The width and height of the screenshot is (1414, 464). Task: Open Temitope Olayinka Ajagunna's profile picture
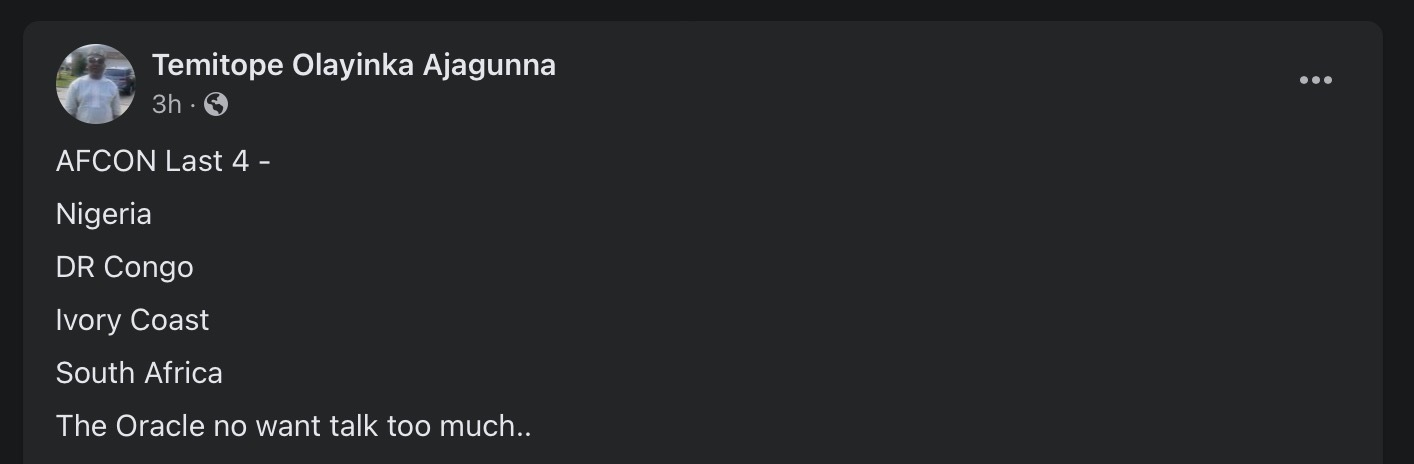[96, 84]
